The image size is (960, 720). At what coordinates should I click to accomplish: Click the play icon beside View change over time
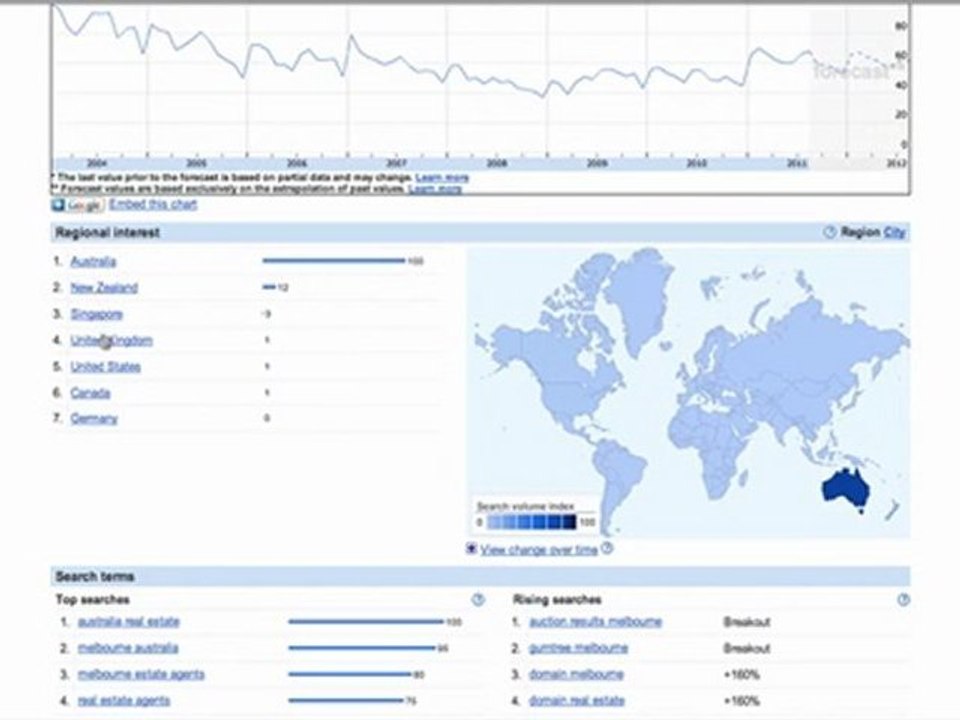click(471, 549)
